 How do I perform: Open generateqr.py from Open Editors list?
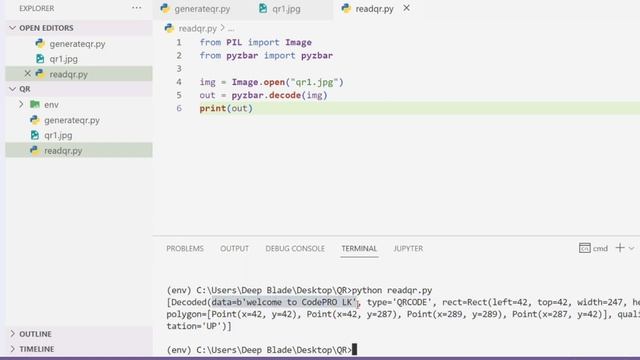(77, 44)
